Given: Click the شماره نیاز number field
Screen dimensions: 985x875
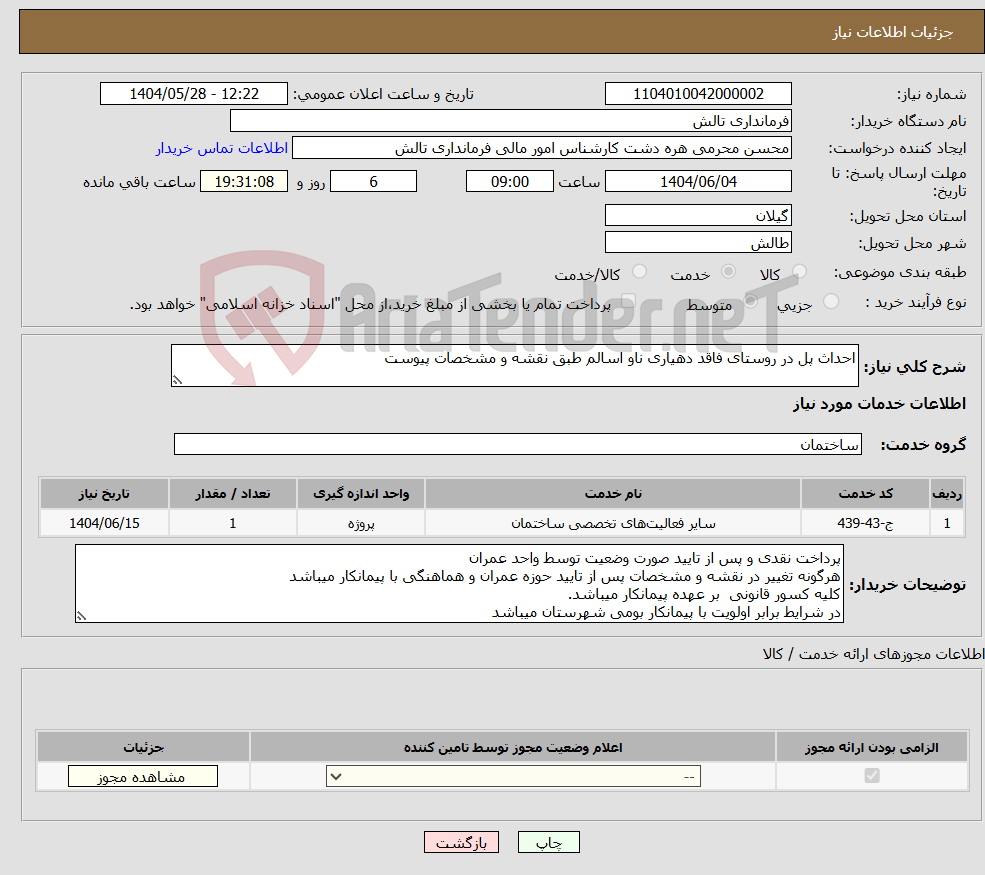Looking at the screenshot, I should [698, 94].
